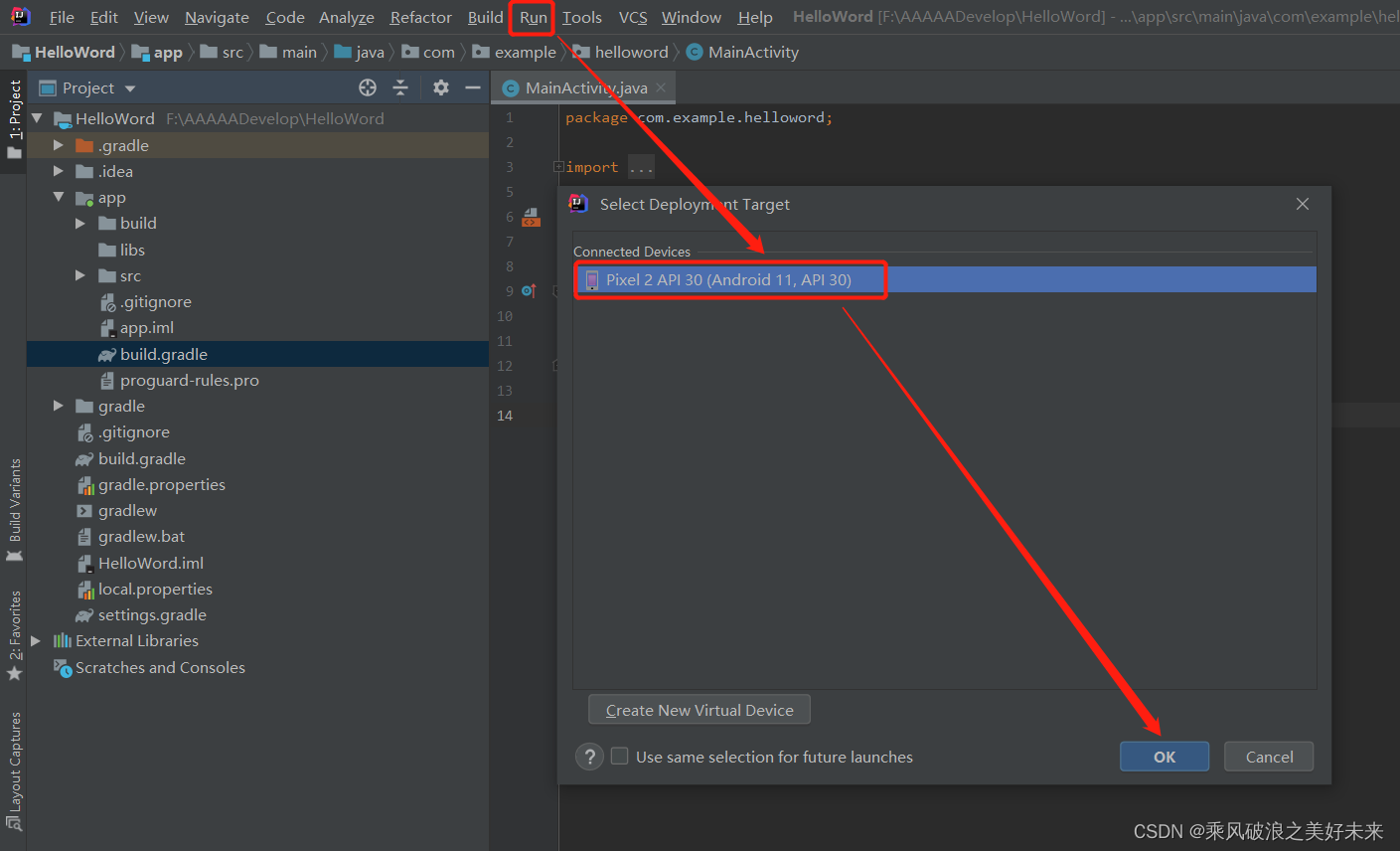This screenshot has width=1400, height=851.
Task: Click HelloWord breadcrumb in navigation bar
Action: [64, 52]
